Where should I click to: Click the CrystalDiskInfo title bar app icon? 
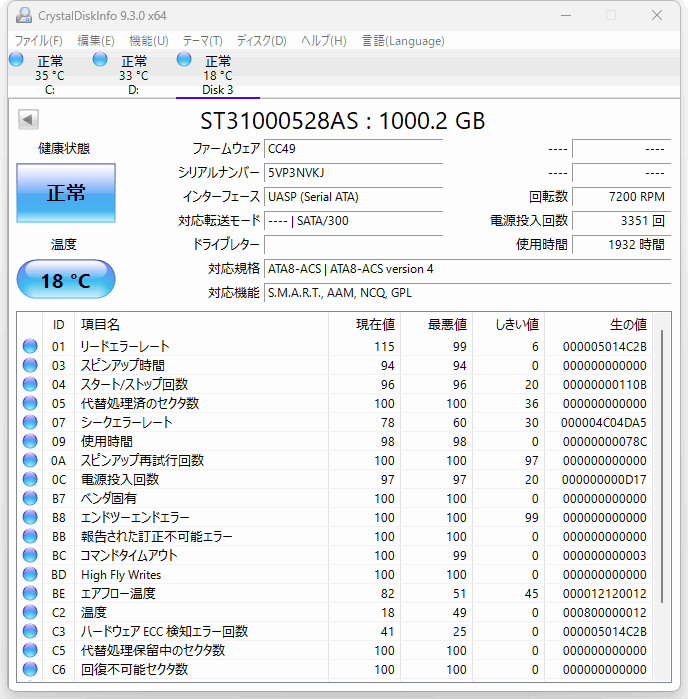point(24,15)
